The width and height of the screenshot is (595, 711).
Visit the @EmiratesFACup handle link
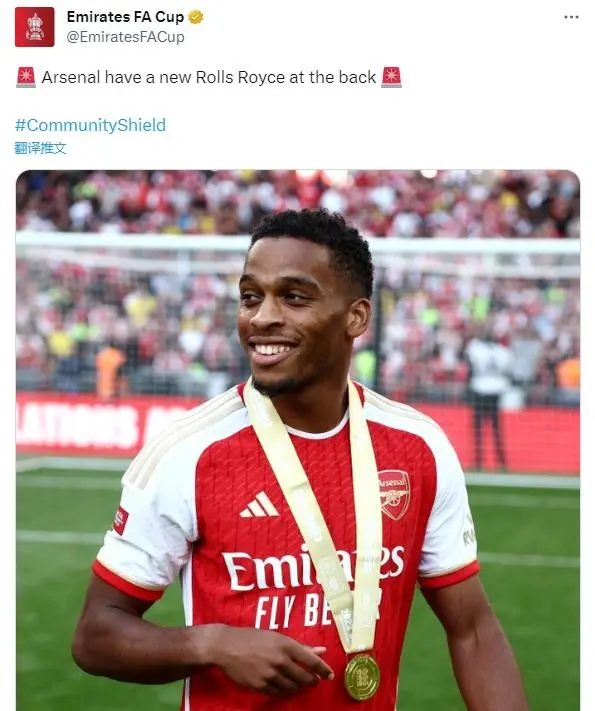[125, 37]
